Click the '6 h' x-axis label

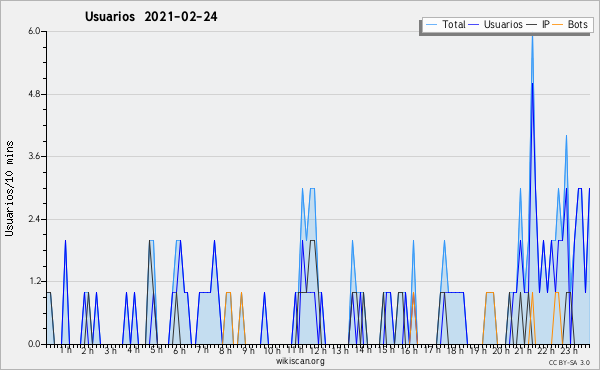[179, 350]
